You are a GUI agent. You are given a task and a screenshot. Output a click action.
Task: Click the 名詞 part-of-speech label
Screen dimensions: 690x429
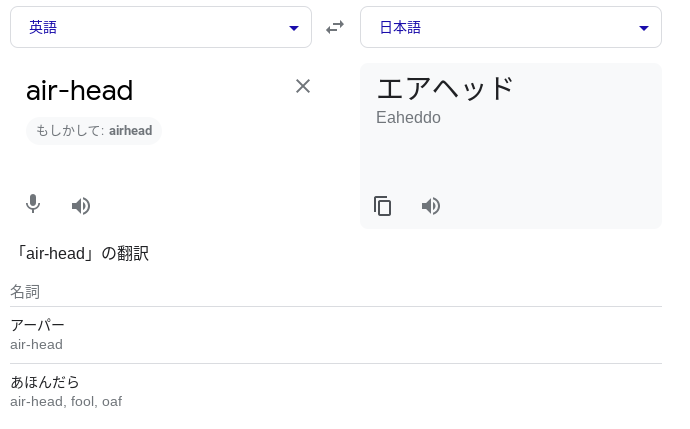click(x=25, y=292)
